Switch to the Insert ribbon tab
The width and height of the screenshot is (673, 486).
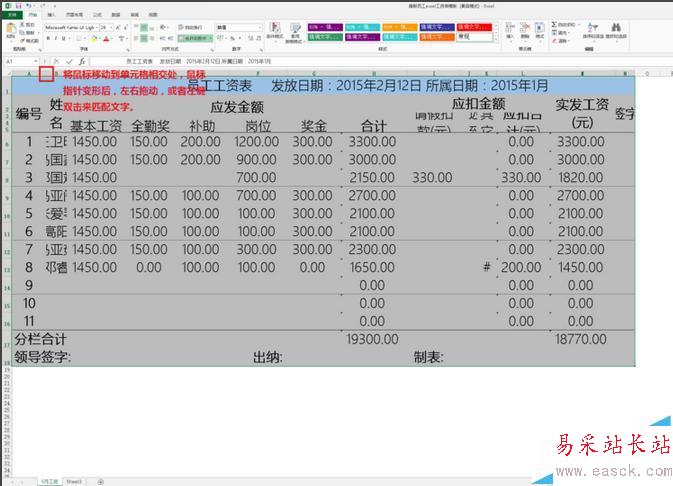pyautogui.click(x=52, y=15)
